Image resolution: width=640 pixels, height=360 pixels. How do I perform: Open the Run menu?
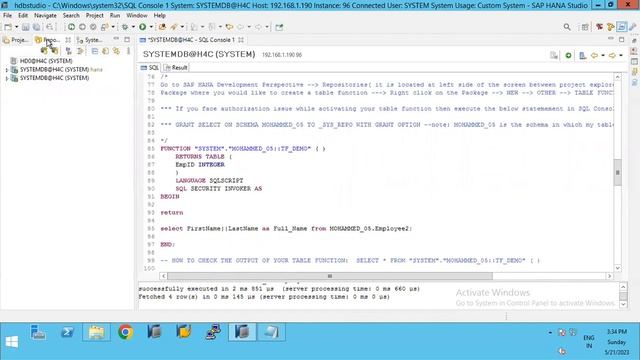[115, 16]
